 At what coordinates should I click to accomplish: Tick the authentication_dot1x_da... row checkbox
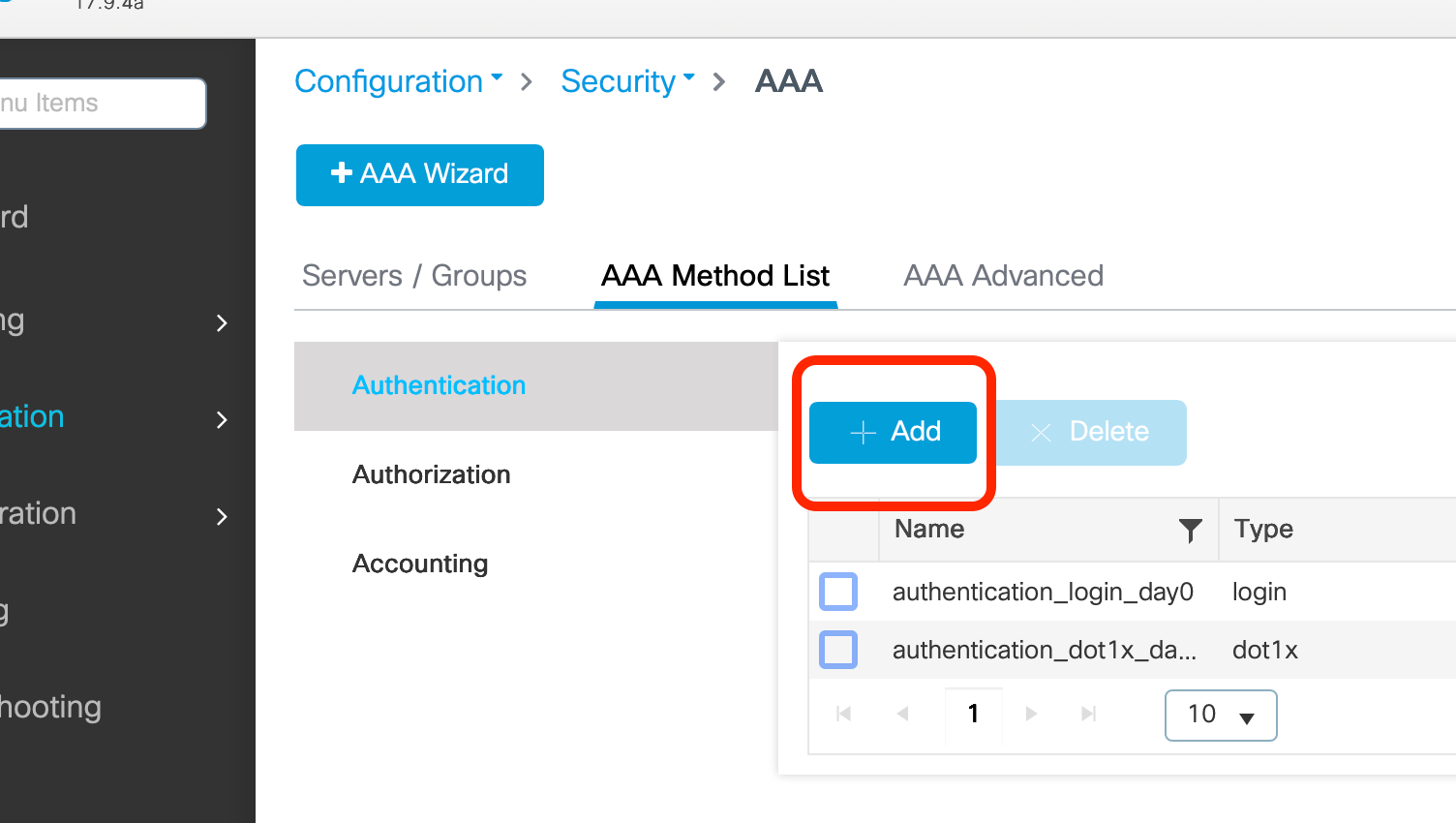click(838, 650)
